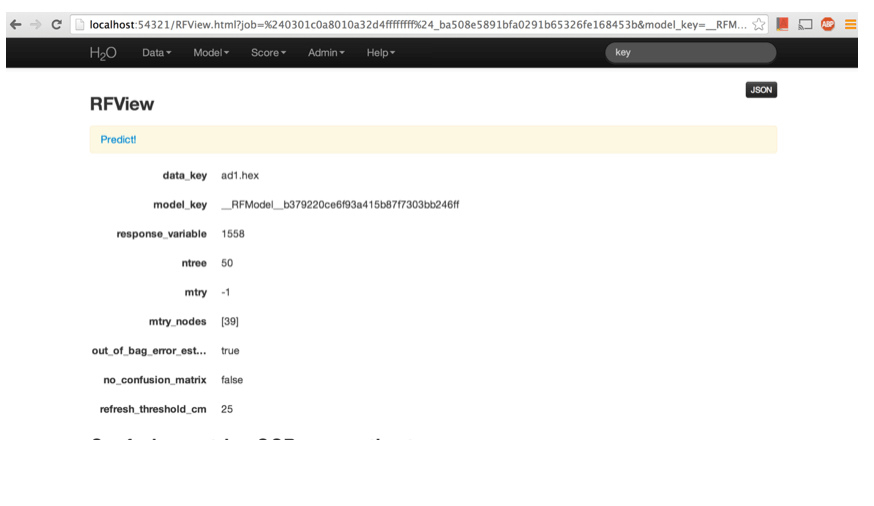Click the RFModel model key value
The image size is (874, 506).
point(340,204)
